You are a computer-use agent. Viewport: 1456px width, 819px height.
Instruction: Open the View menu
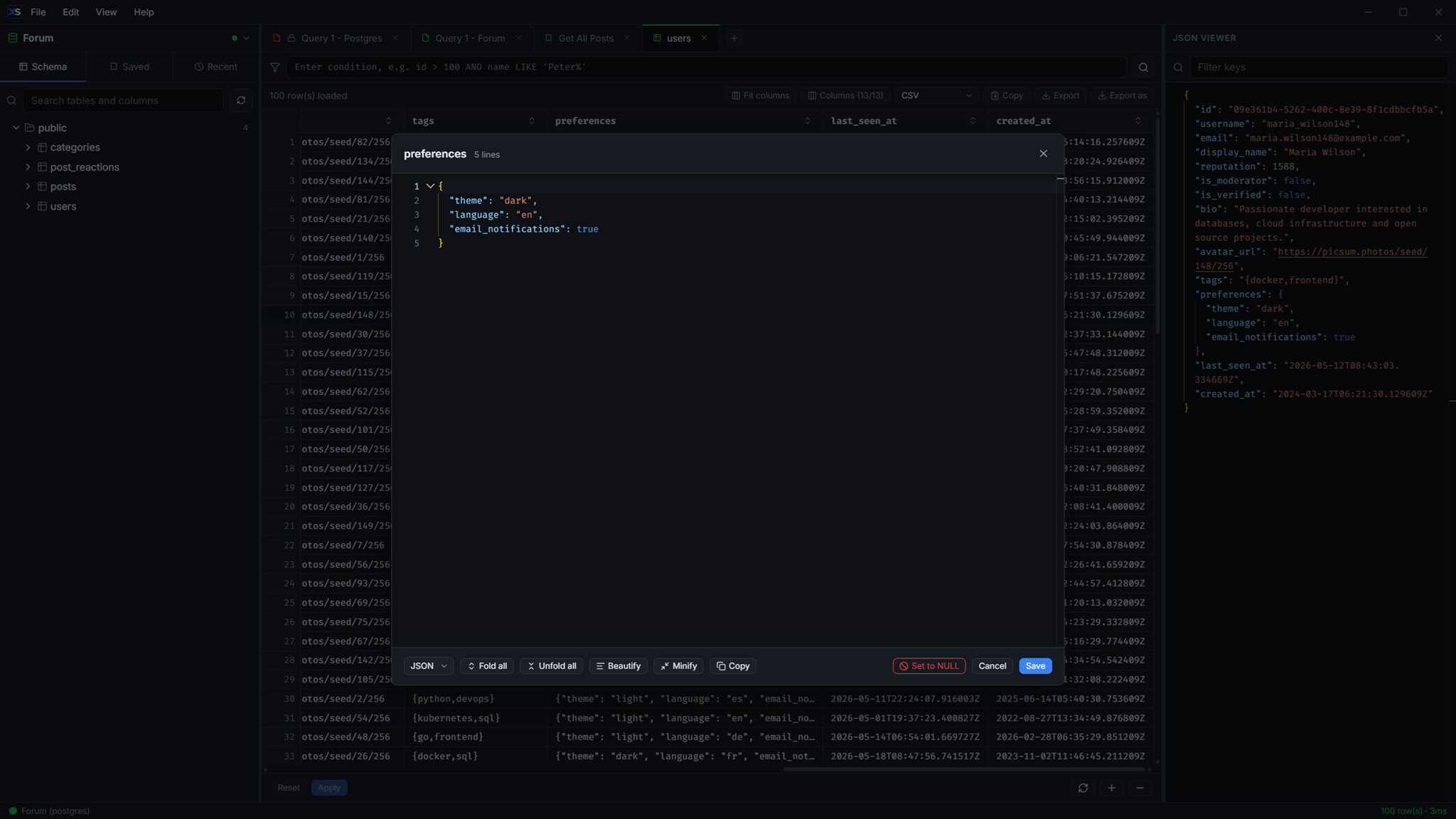pos(106,12)
